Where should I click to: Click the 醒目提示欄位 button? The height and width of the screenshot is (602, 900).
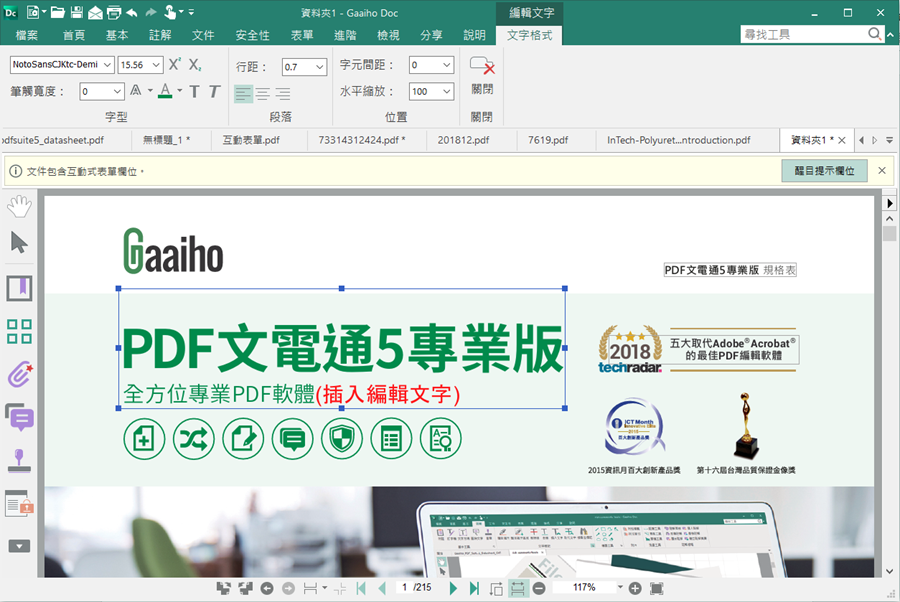point(824,171)
